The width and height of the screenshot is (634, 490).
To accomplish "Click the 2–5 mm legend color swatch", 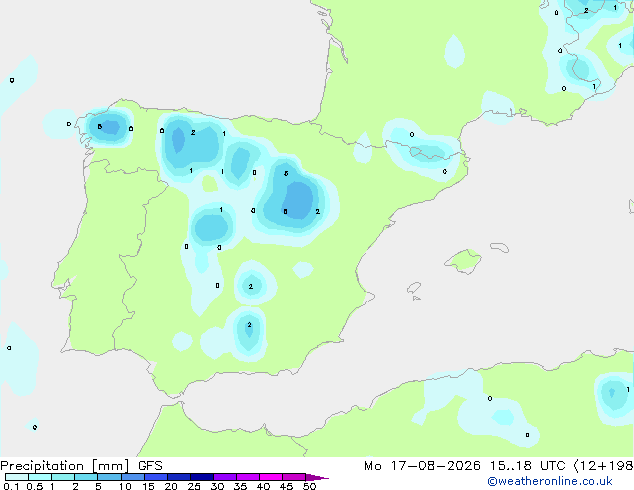I will (x=86, y=477).
